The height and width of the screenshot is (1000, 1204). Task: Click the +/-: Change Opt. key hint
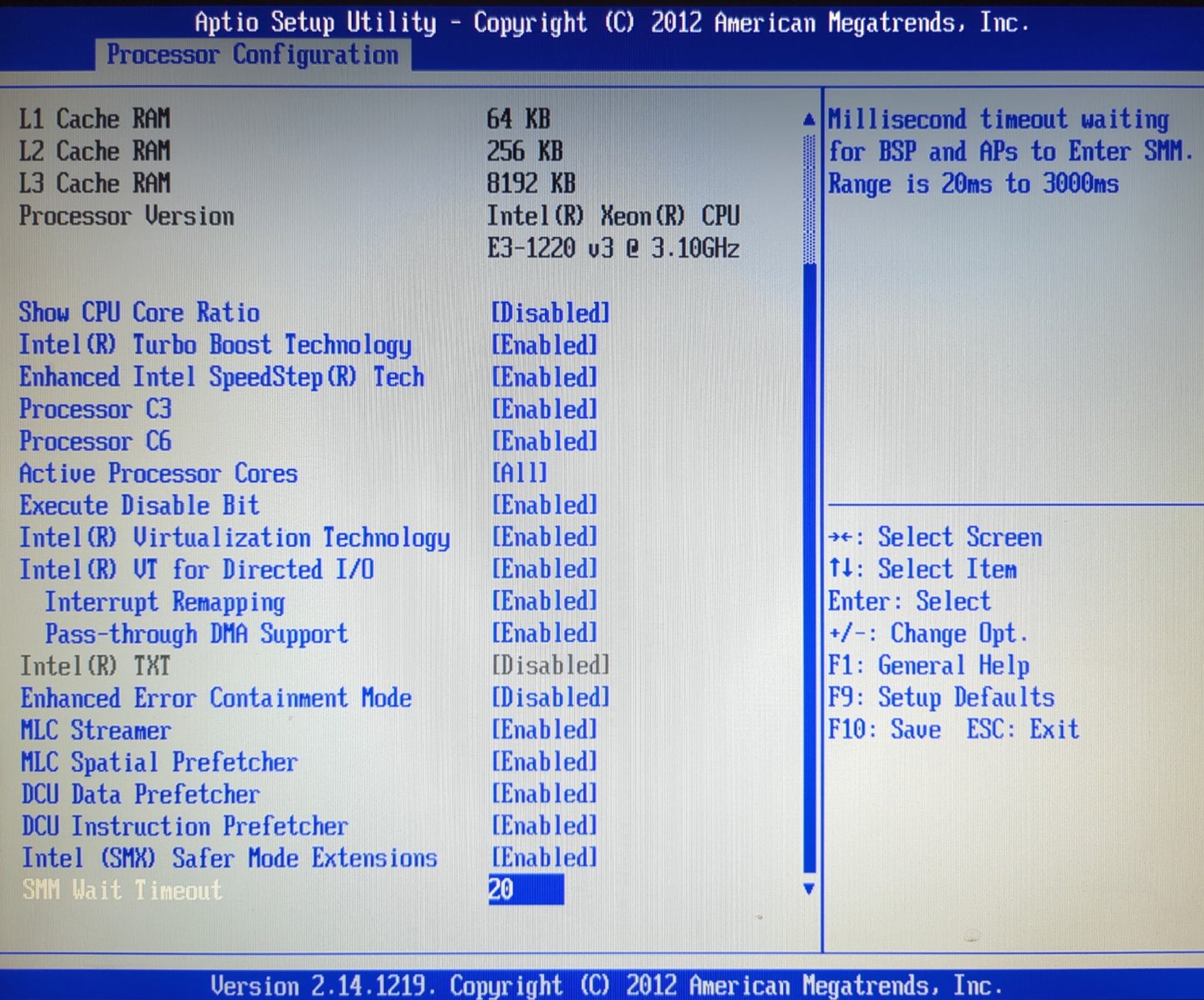(929, 633)
